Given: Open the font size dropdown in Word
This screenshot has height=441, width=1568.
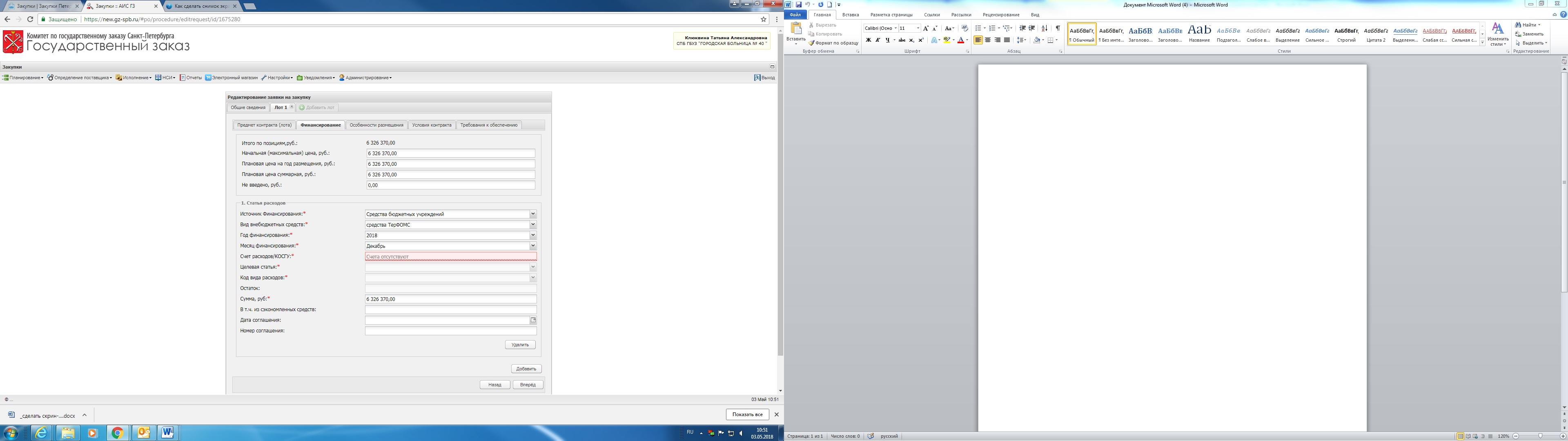Looking at the screenshot, I should (918, 28).
